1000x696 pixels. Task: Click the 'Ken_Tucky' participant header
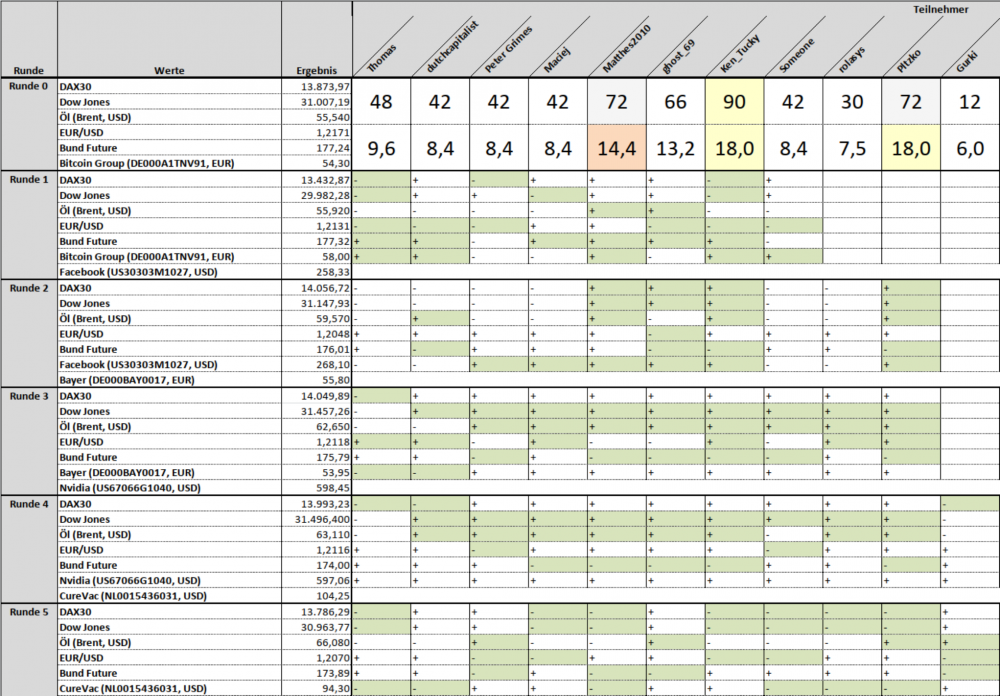[740, 54]
